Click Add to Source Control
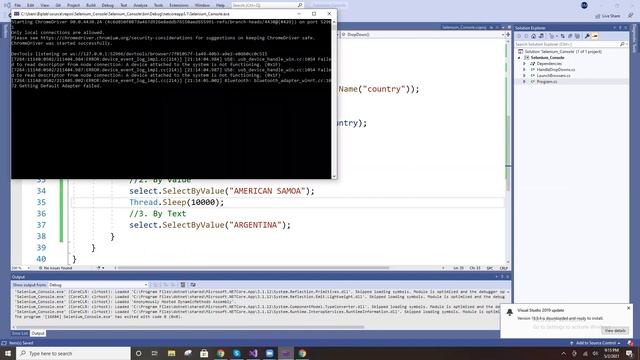This screenshot has width=640, height=360. (x=595, y=343)
